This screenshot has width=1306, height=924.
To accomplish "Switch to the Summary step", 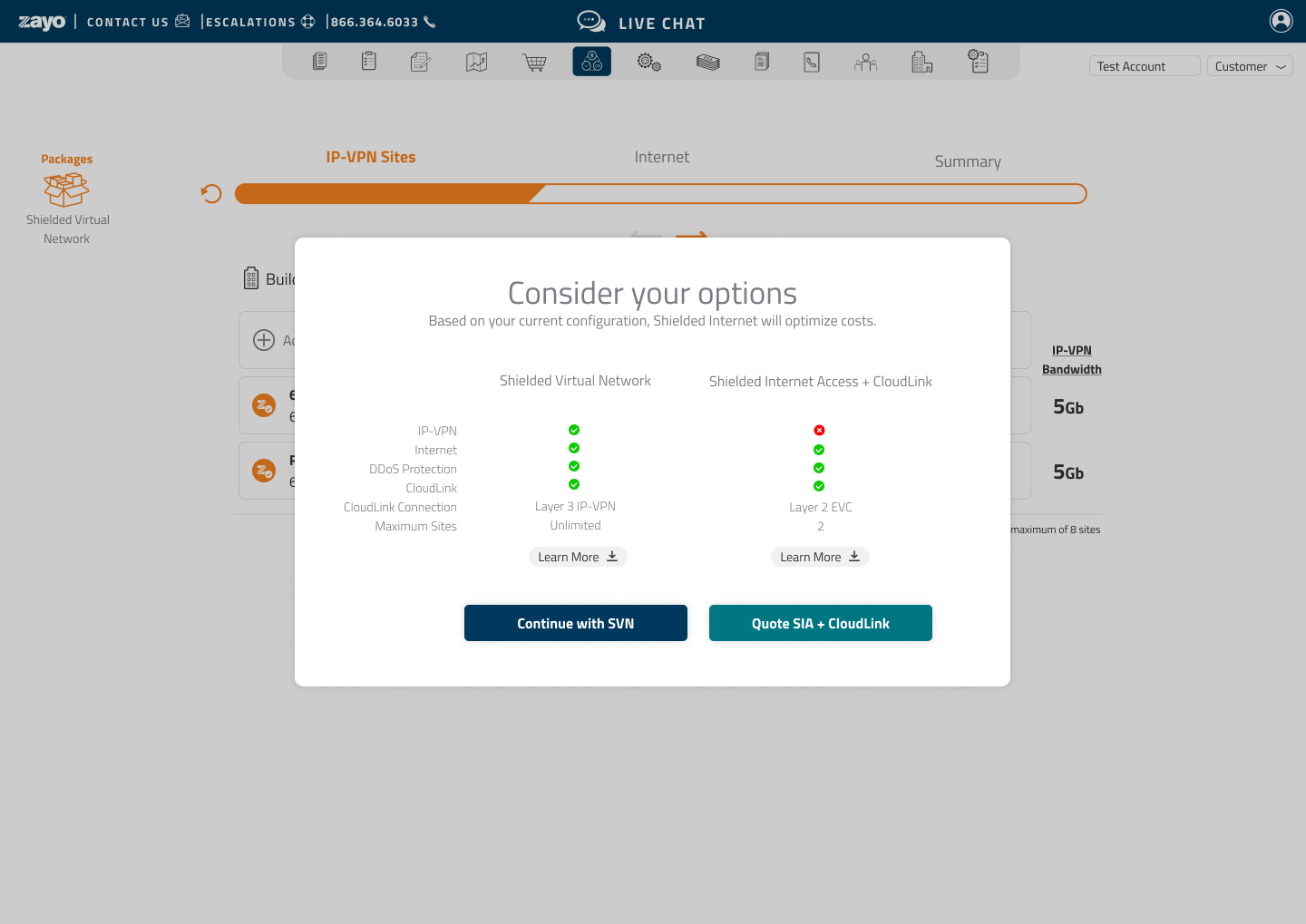I will 968,161.
